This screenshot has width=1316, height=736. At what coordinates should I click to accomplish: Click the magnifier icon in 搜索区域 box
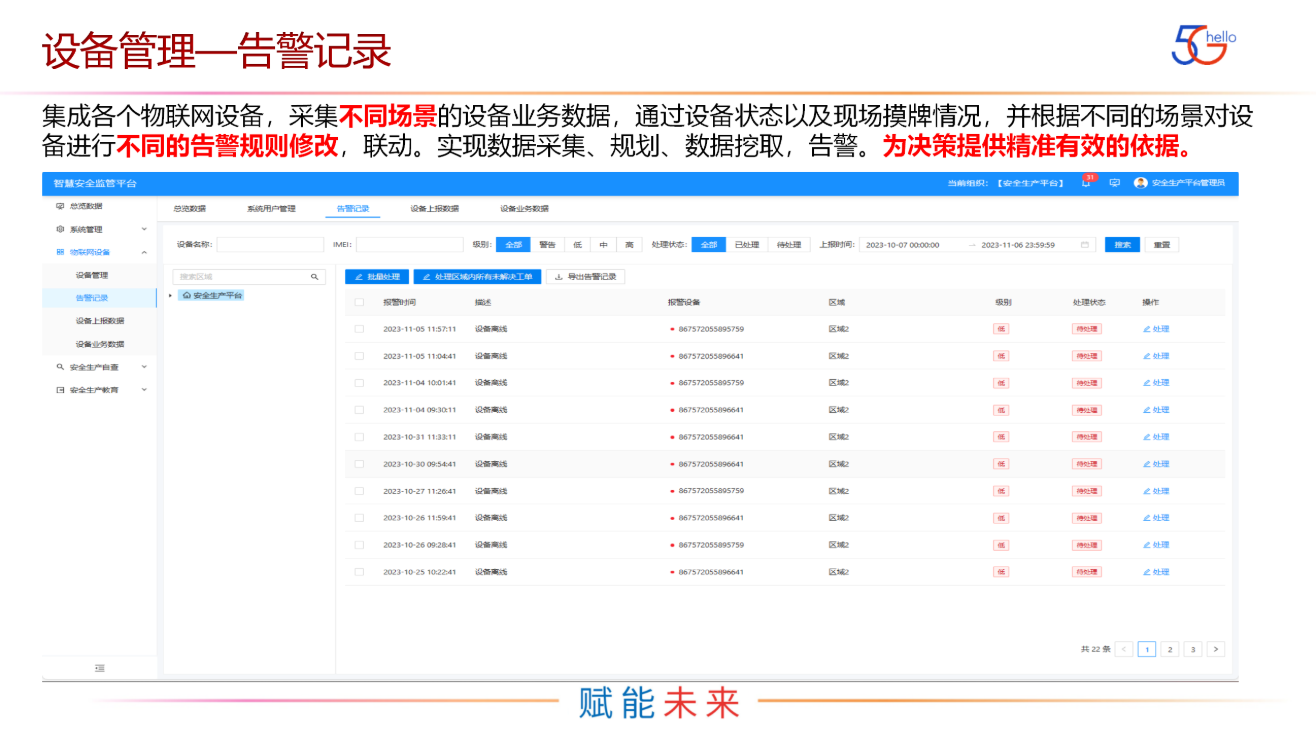[314, 277]
